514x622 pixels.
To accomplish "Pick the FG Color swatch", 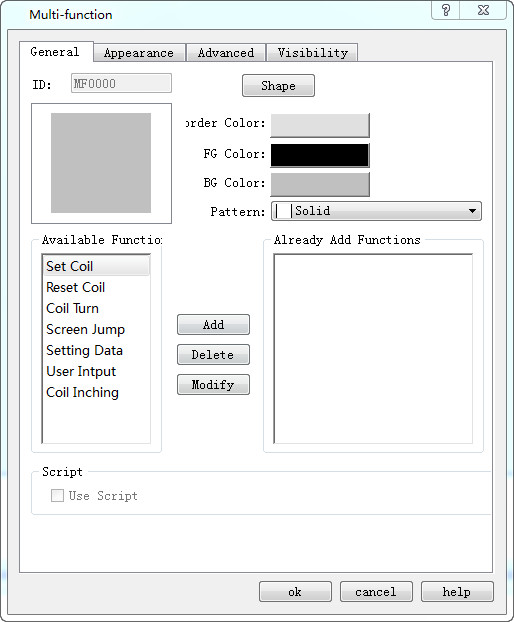I will click(320, 155).
